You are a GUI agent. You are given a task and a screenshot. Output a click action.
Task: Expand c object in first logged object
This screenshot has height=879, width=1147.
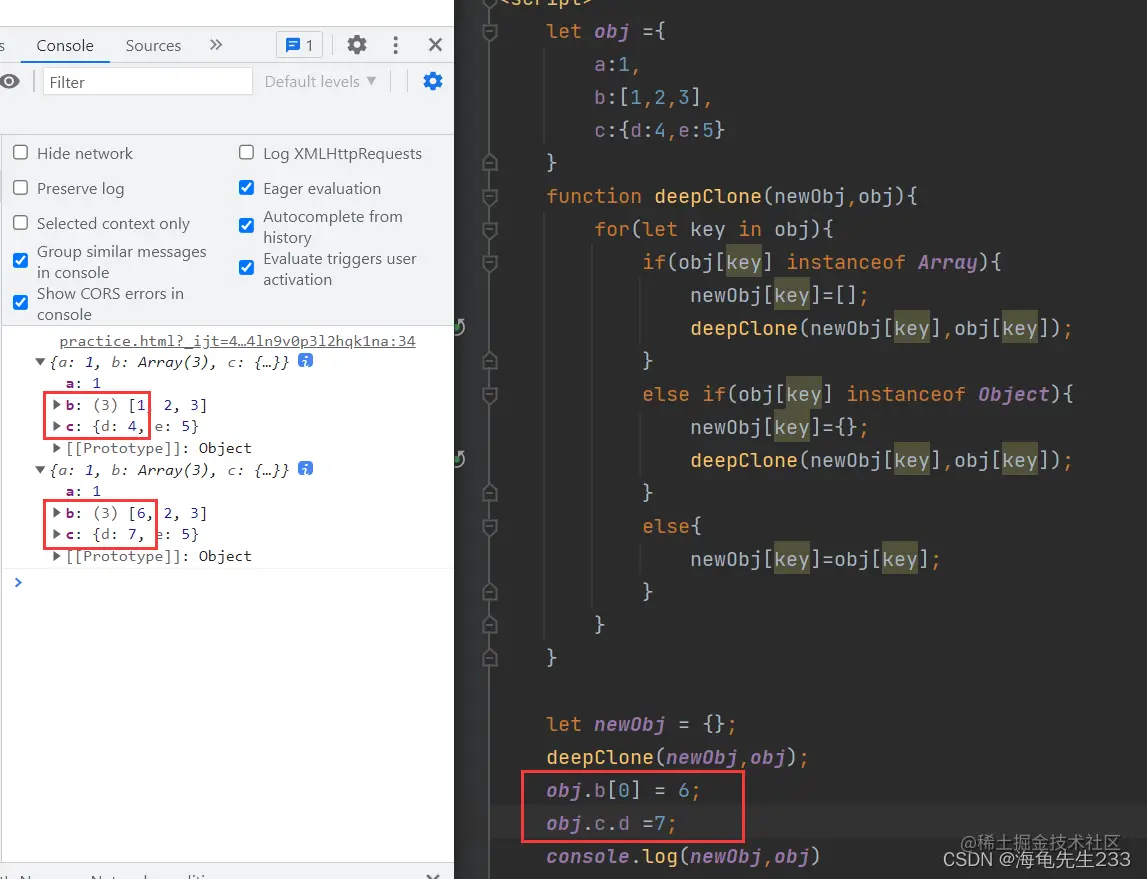[x=56, y=425]
